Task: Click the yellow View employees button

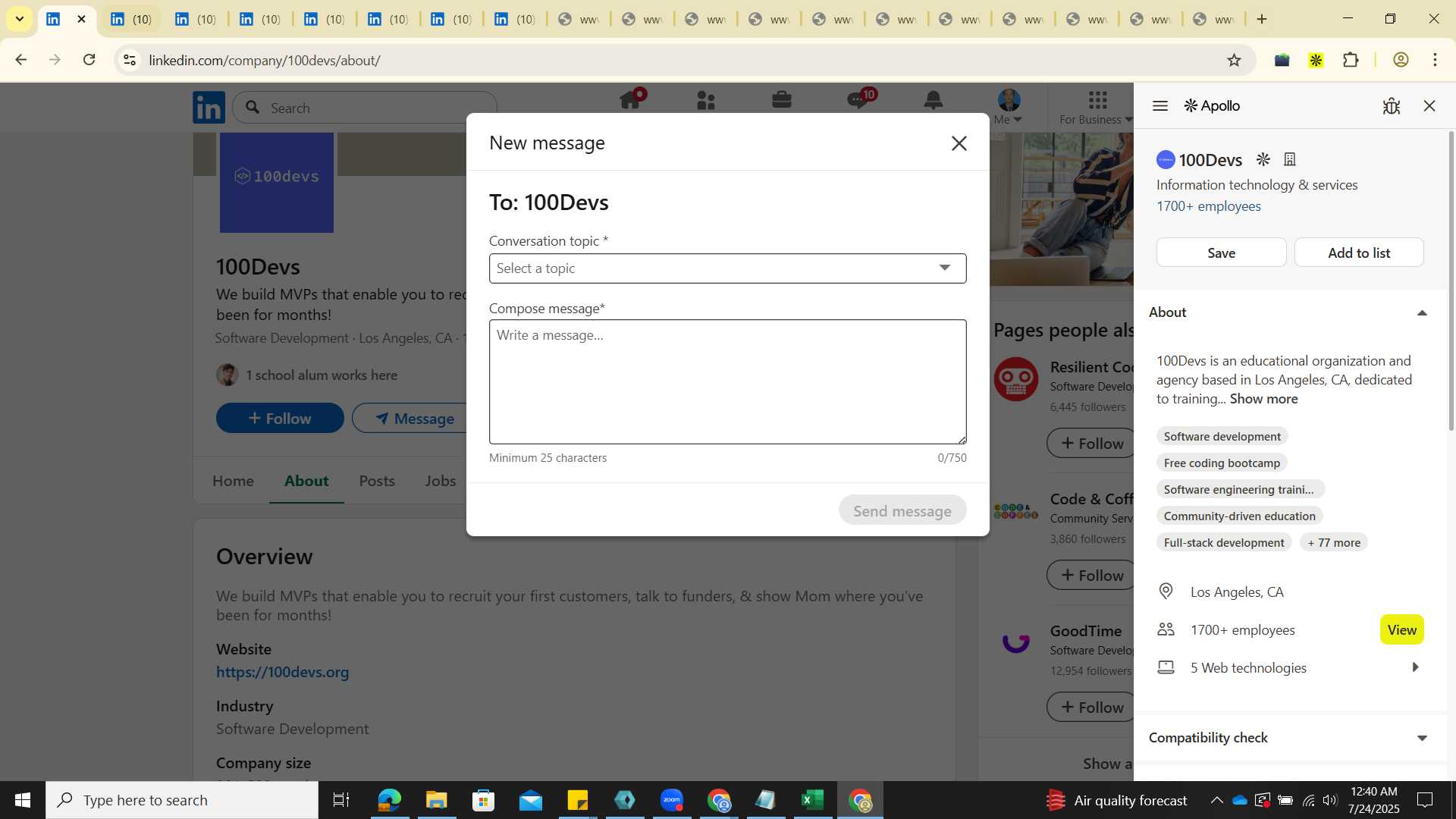Action: 1401,629
